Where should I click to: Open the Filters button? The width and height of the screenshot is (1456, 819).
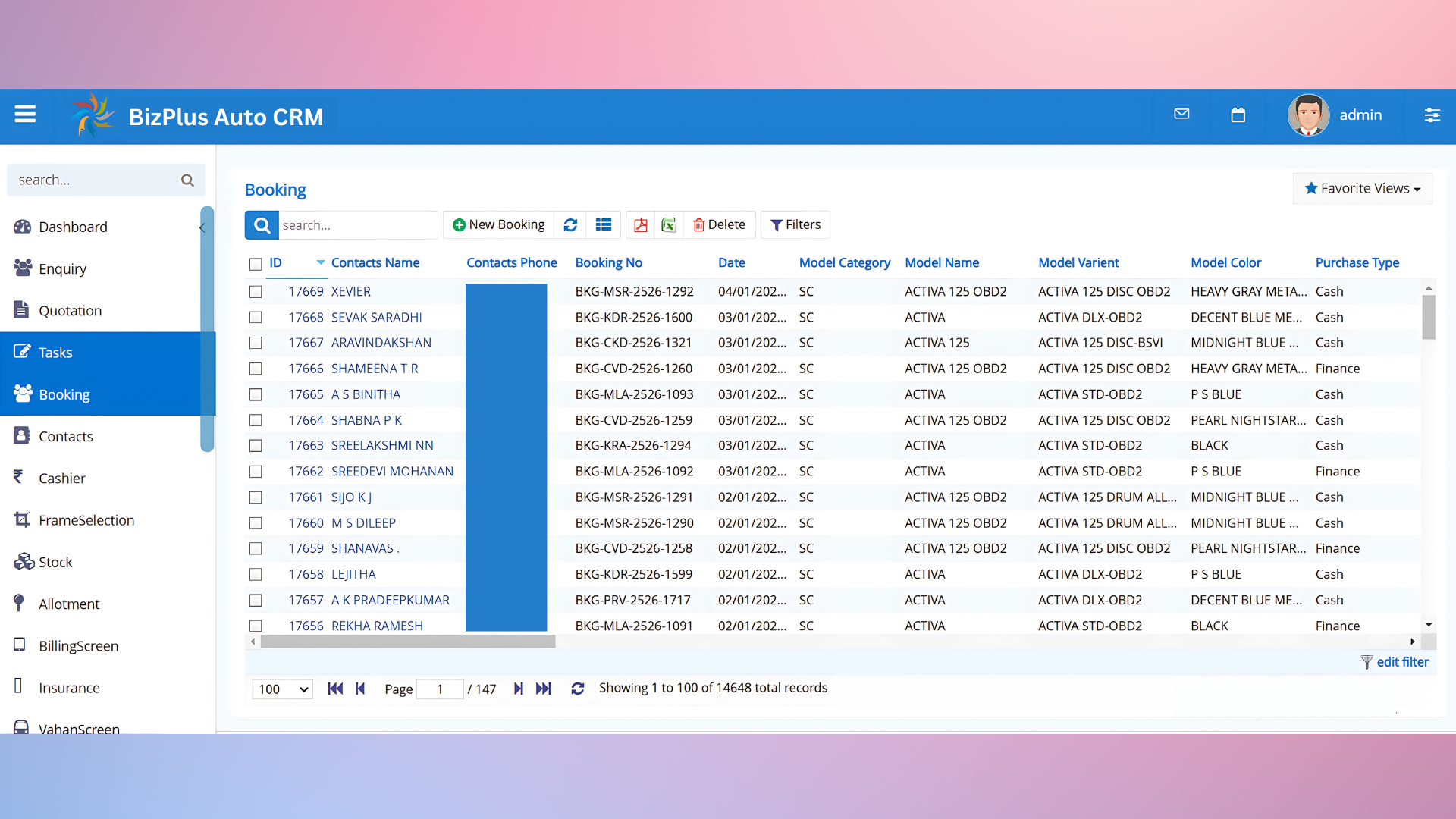click(x=795, y=225)
